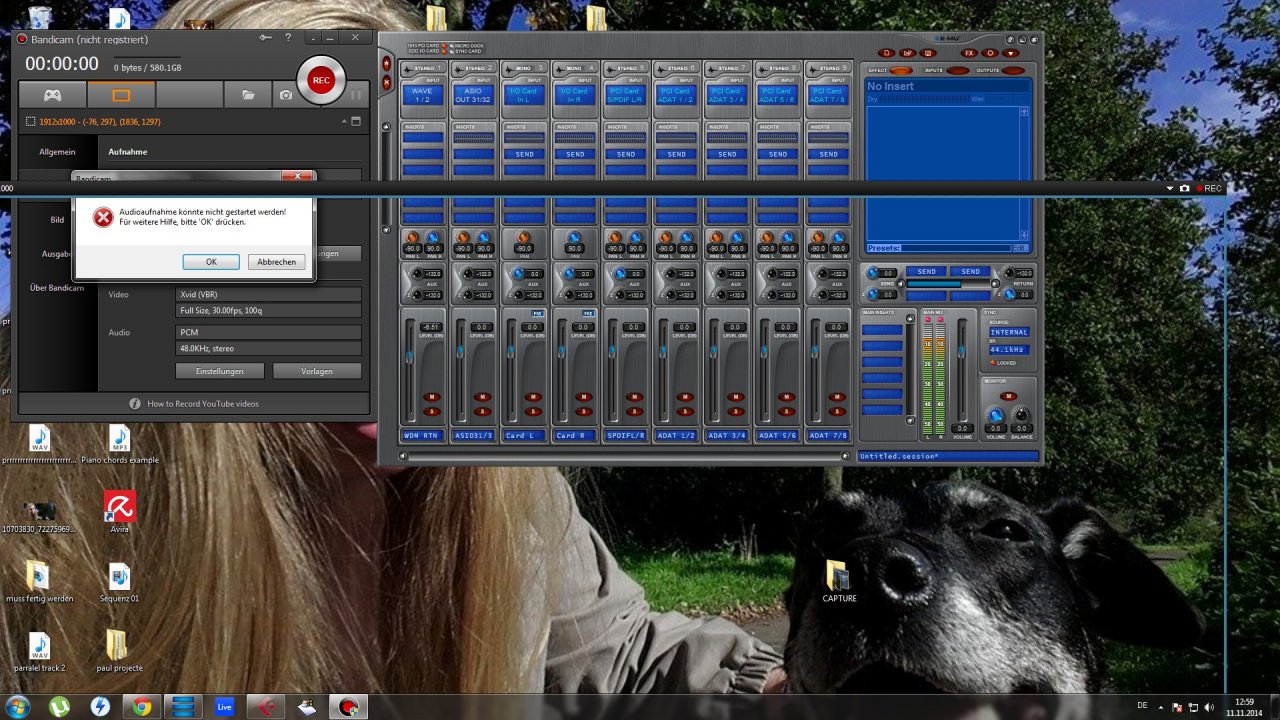Click the camera icon on recording bar

tap(1185, 188)
